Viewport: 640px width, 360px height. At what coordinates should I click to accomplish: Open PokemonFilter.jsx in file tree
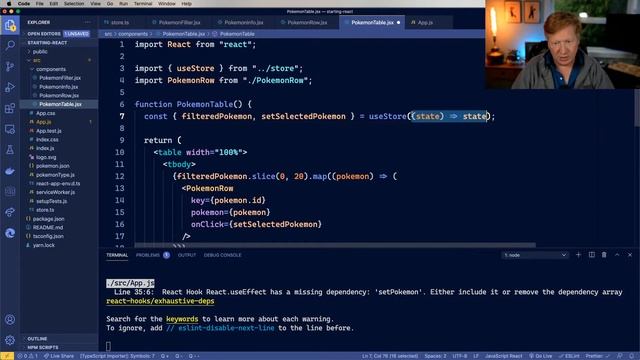pyautogui.click(x=60, y=78)
